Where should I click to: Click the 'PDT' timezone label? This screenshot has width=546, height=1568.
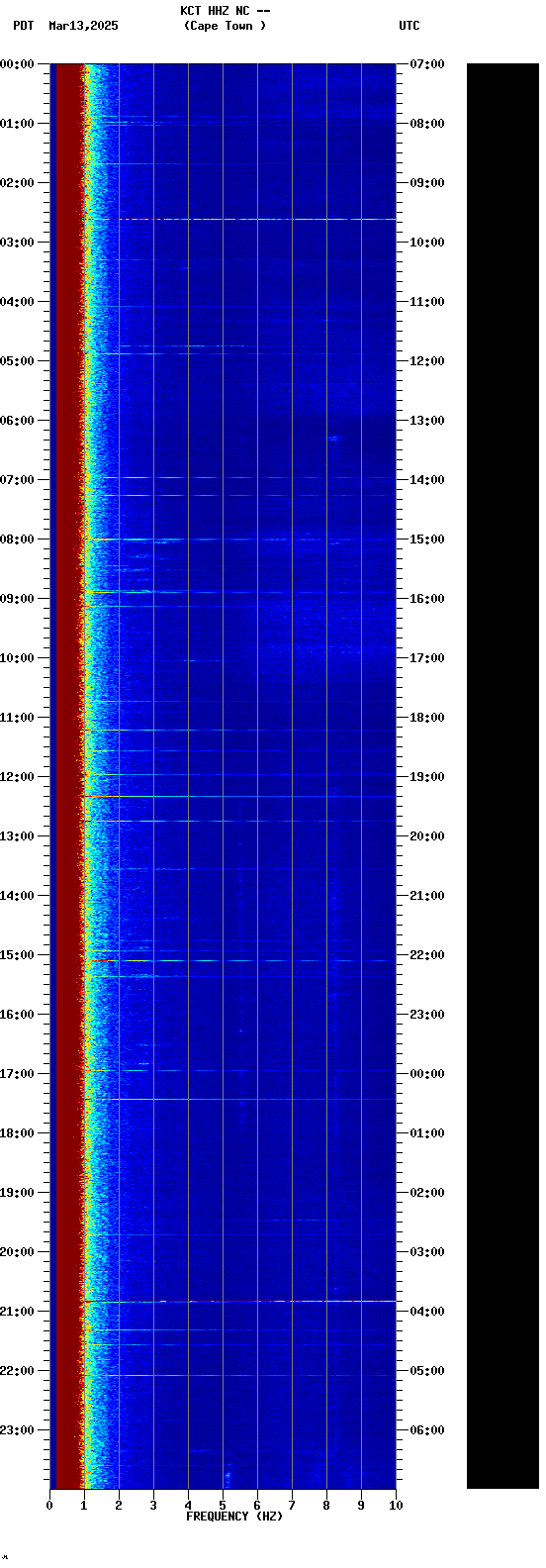coord(23,26)
